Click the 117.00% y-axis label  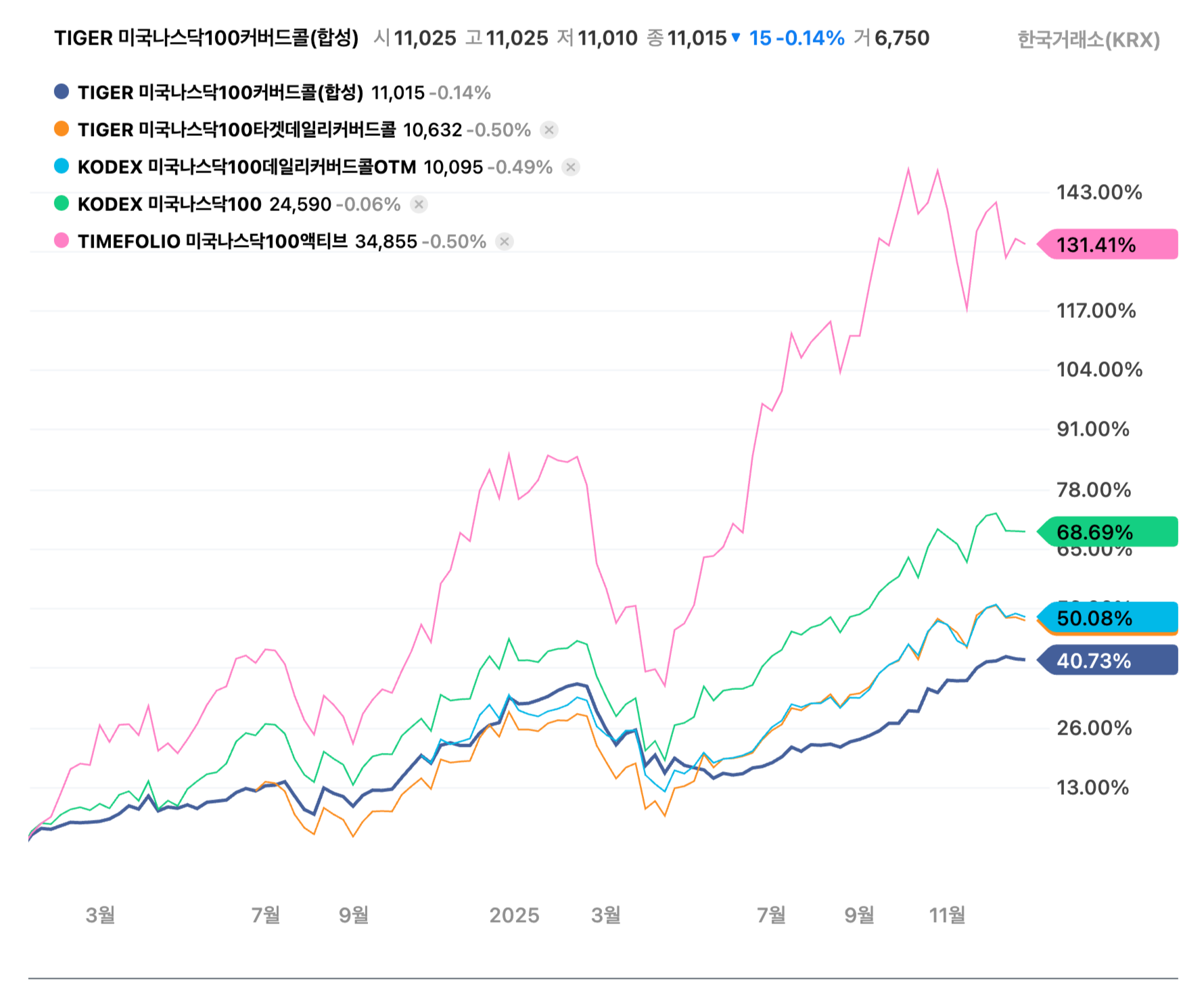click(1096, 310)
